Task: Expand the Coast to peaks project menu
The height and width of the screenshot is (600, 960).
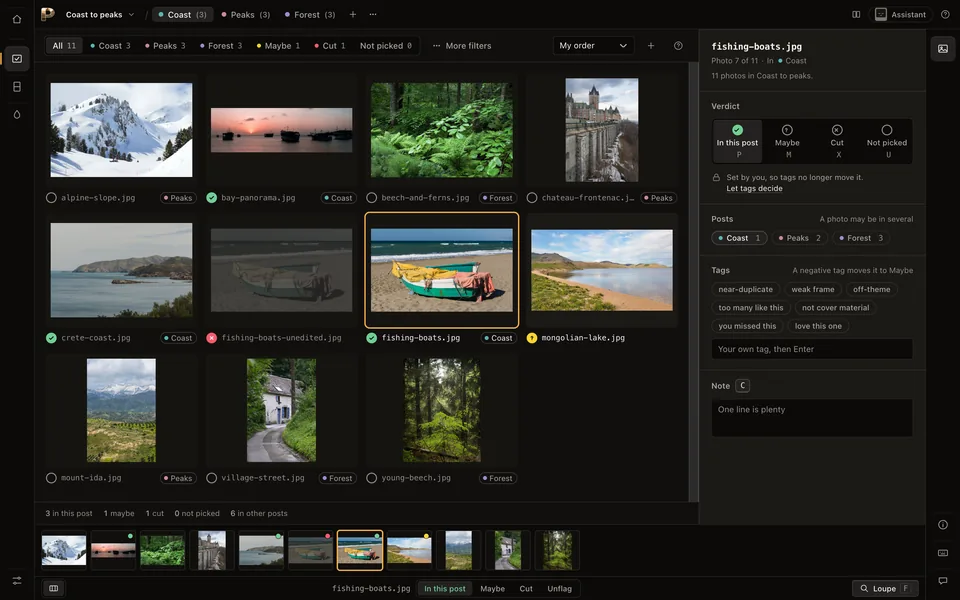Action: click(x=100, y=15)
